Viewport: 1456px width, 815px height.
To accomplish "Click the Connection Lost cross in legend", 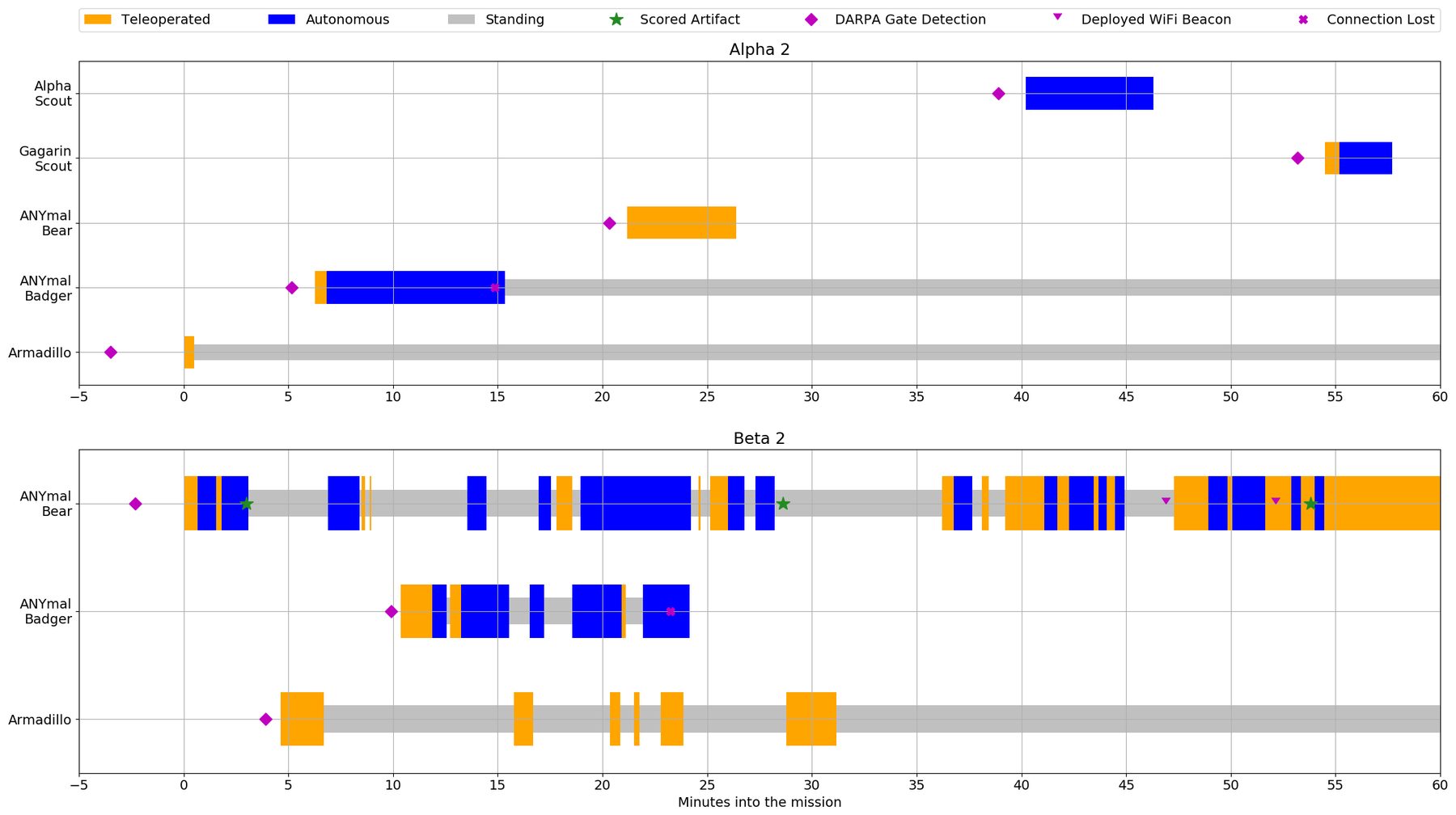I will point(1303,19).
